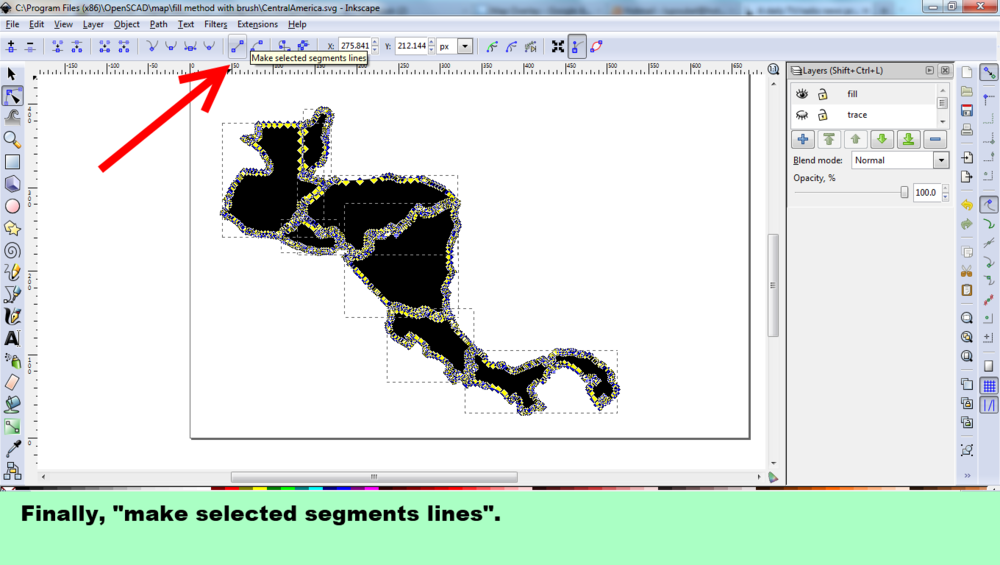Click the X coordinate input field
Viewport: 1000px width, 565px height.
click(353, 46)
